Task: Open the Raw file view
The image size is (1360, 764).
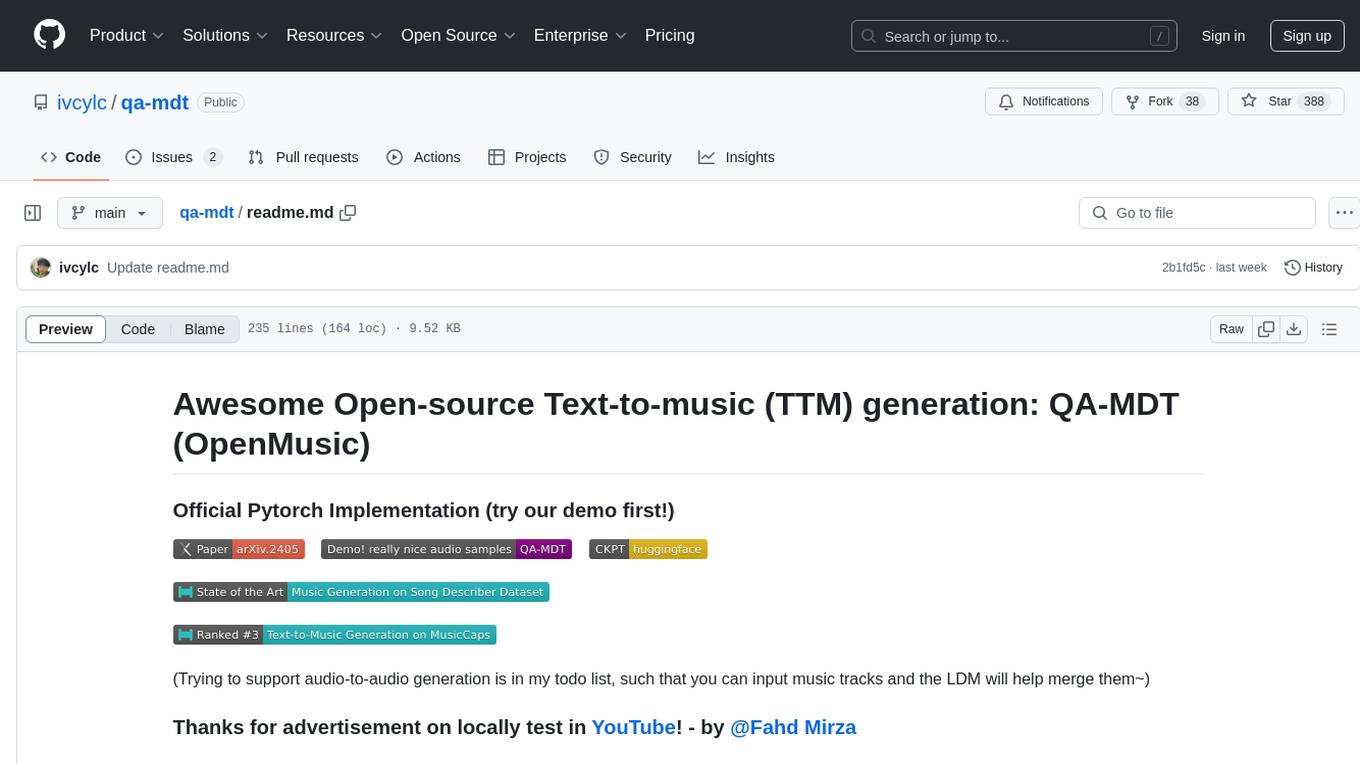Action: (x=1231, y=329)
